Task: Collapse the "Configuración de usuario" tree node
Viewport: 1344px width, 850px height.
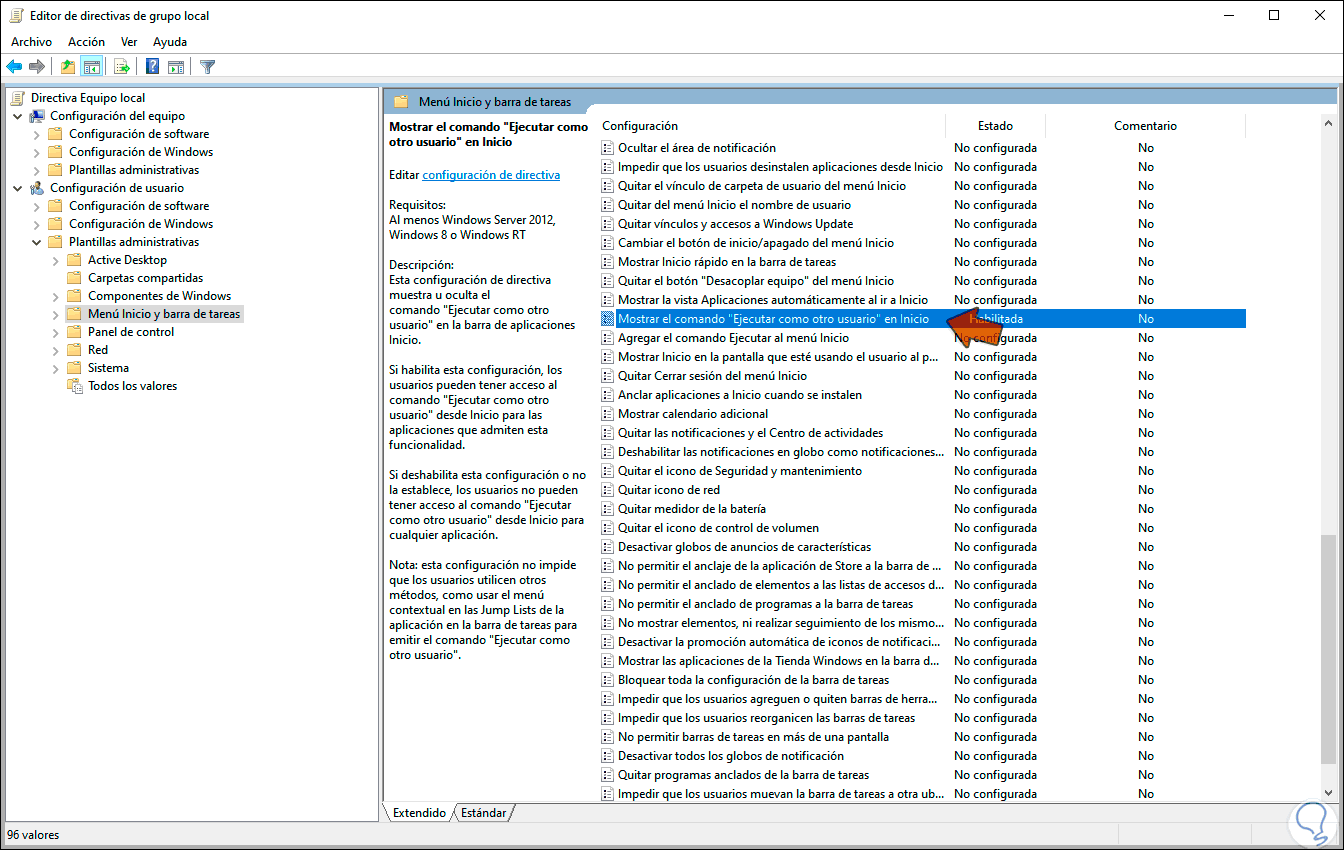Action: (17, 188)
